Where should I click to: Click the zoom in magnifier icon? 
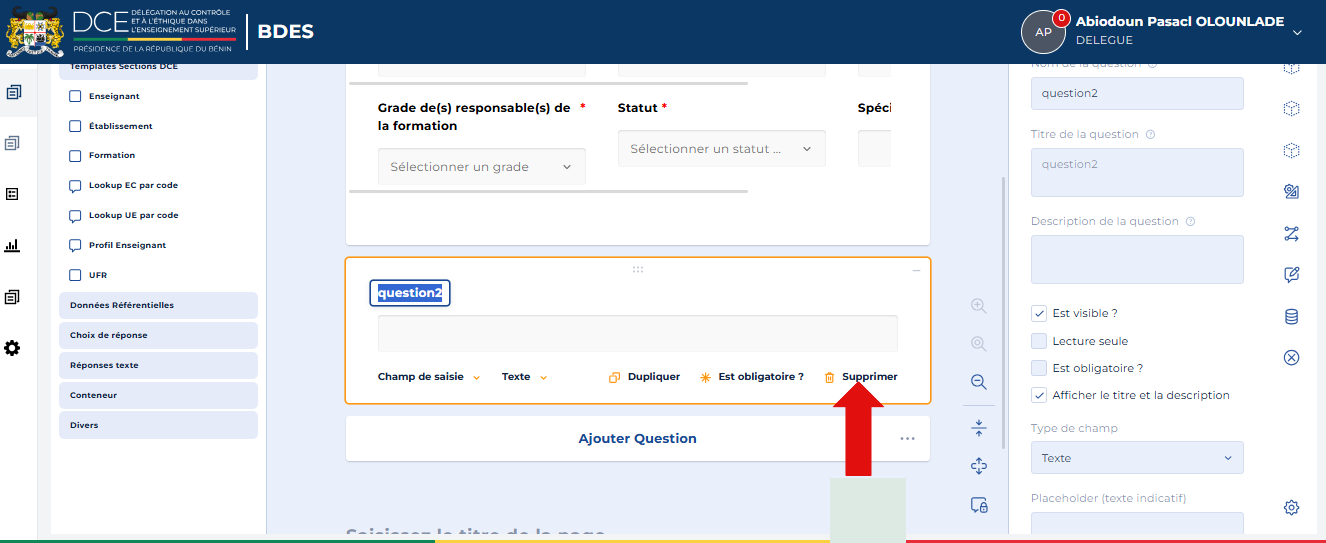tap(979, 306)
